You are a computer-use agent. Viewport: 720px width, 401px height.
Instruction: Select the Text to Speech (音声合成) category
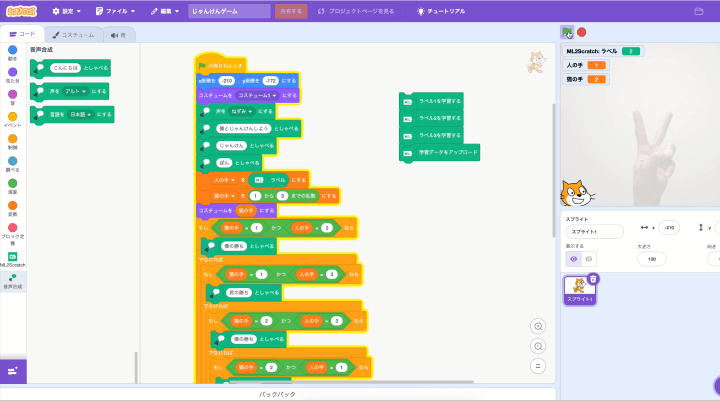click(x=12, y=282)
